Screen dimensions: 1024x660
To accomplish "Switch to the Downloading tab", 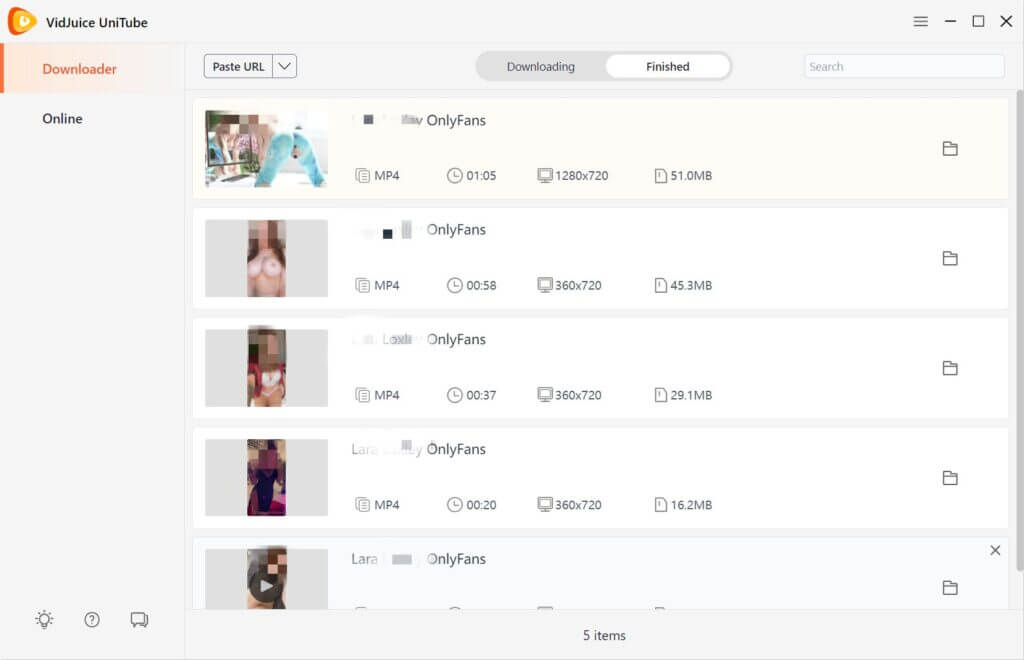I will click(x=541, y=66).
